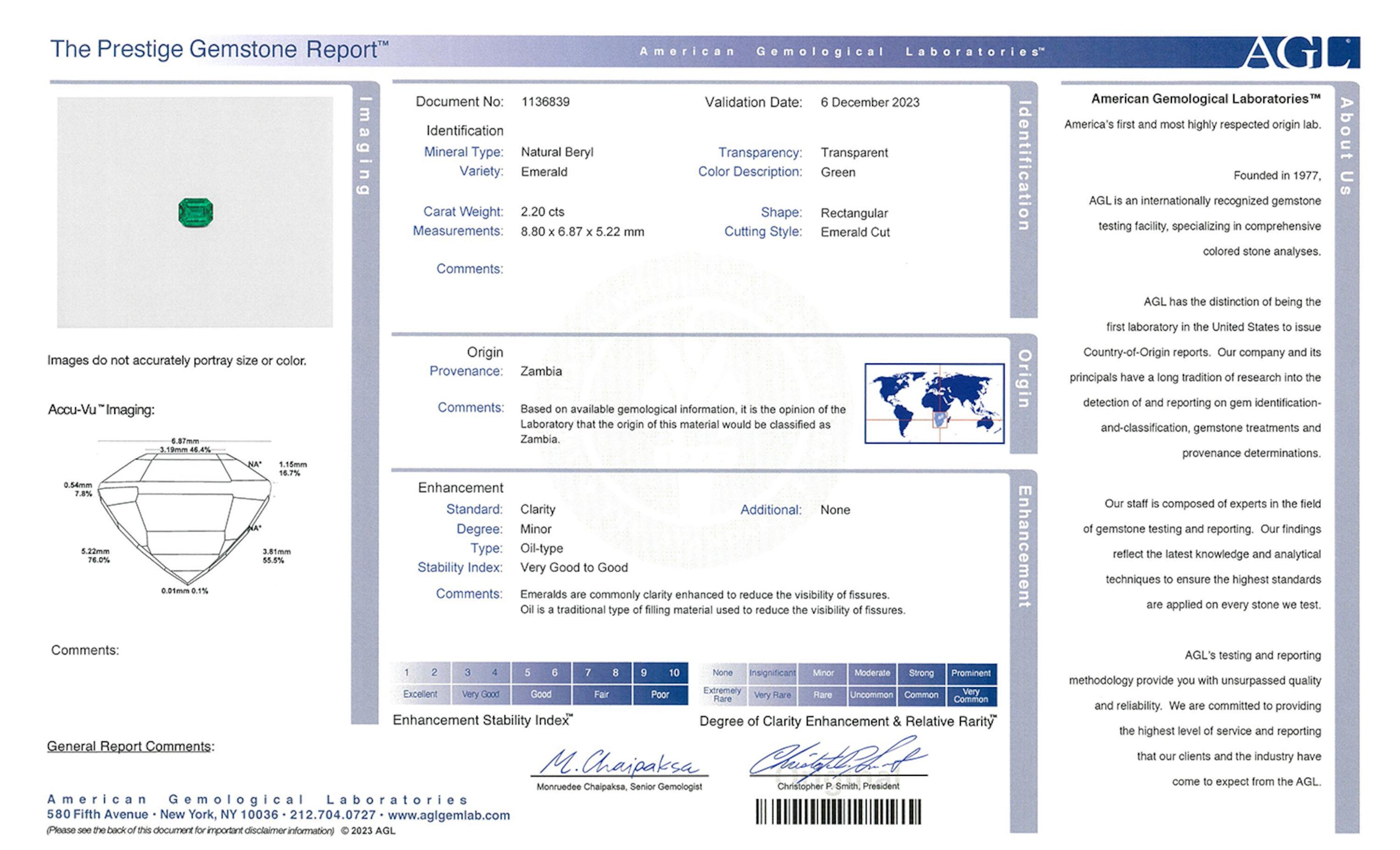The width and height of the screenshot is (1400, 850).
Task: Click 'Images do not accurately portray' disclaimer
Action: click(177, 360)
